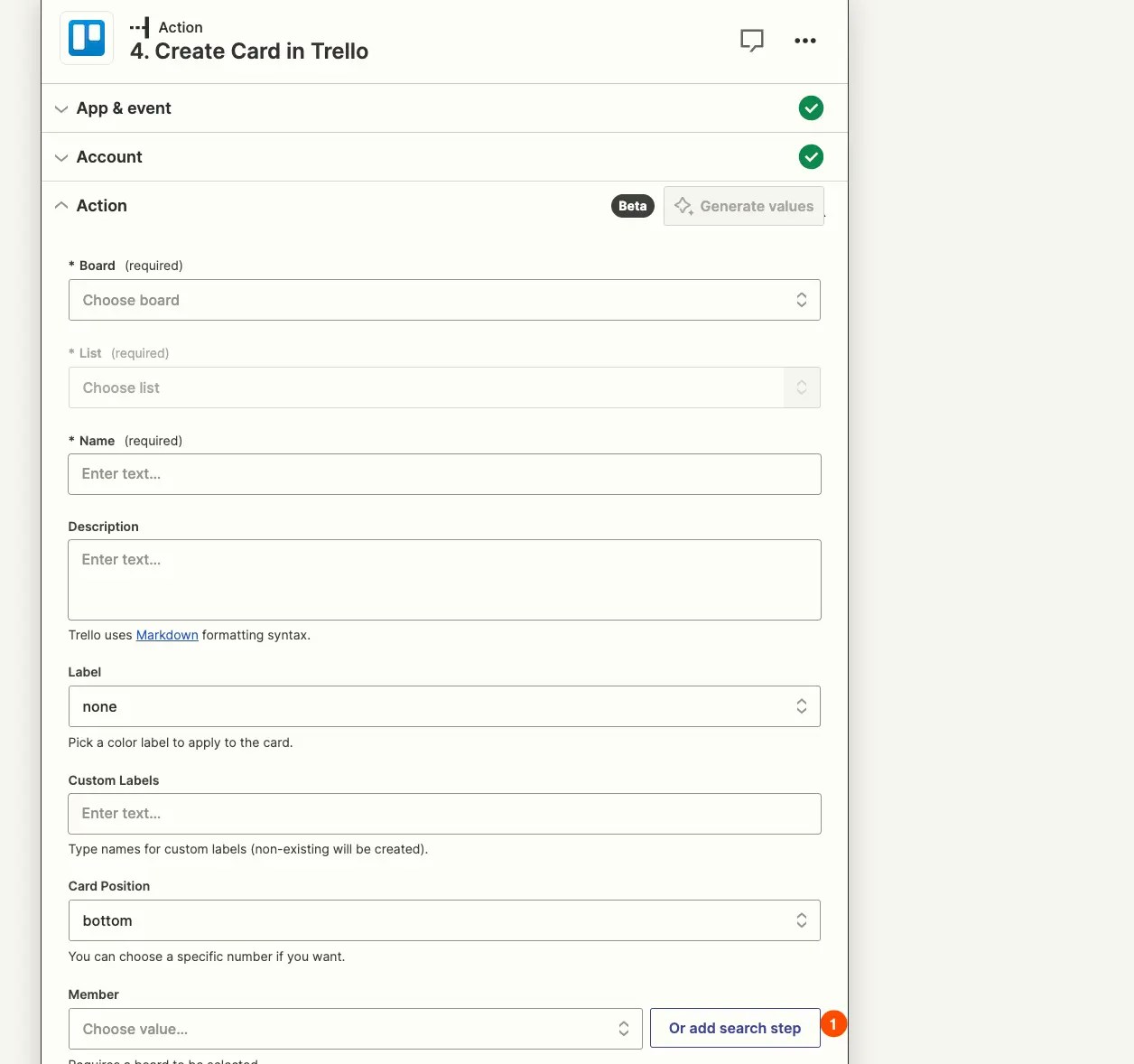Click the Generate values button
The image size is (1134, 1064).
[x=744, y=206]
